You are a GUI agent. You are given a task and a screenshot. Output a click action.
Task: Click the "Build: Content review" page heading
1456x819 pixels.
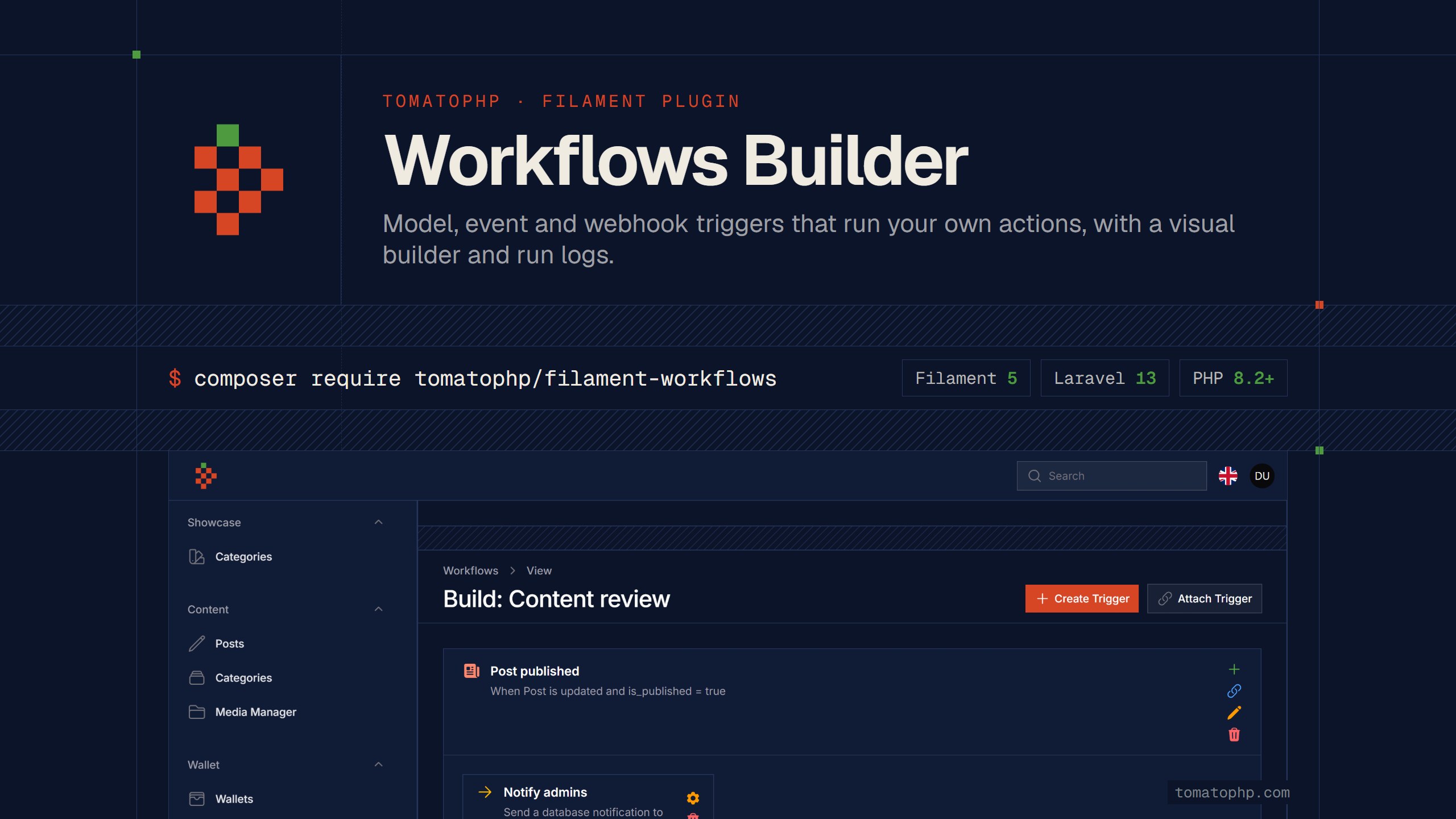click(x=556, y=599)
